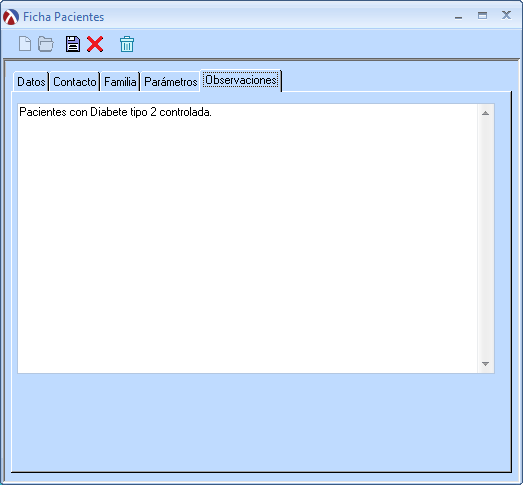Image resolution: width=523 pixels, height=485 pixels.
Task: Select the Observaciones tab
Action: pyautogui.click(x=241, y=80)
